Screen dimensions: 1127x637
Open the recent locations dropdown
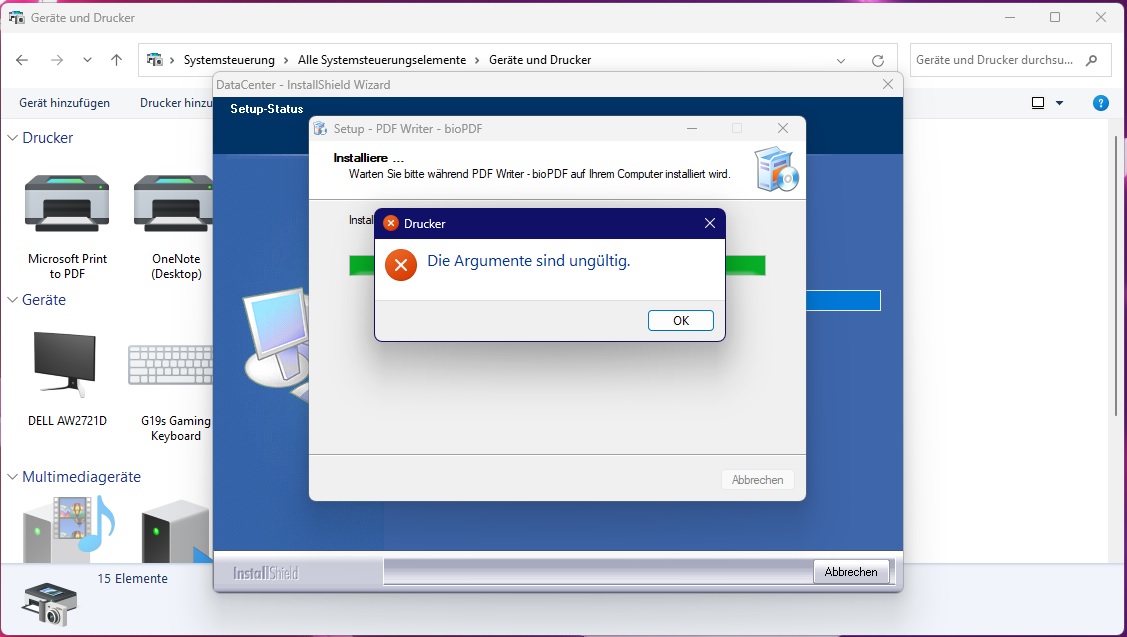coord(87,60)
